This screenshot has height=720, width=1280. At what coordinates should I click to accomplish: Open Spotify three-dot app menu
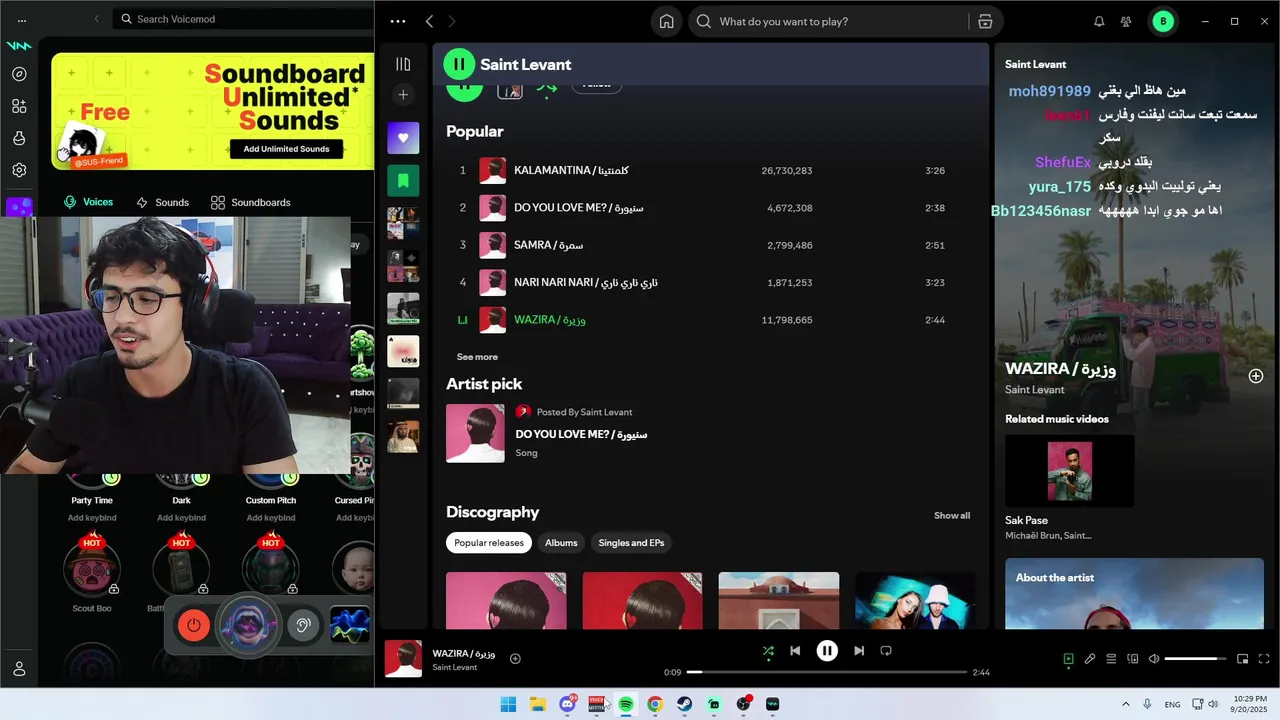click(x=398, y=21)
